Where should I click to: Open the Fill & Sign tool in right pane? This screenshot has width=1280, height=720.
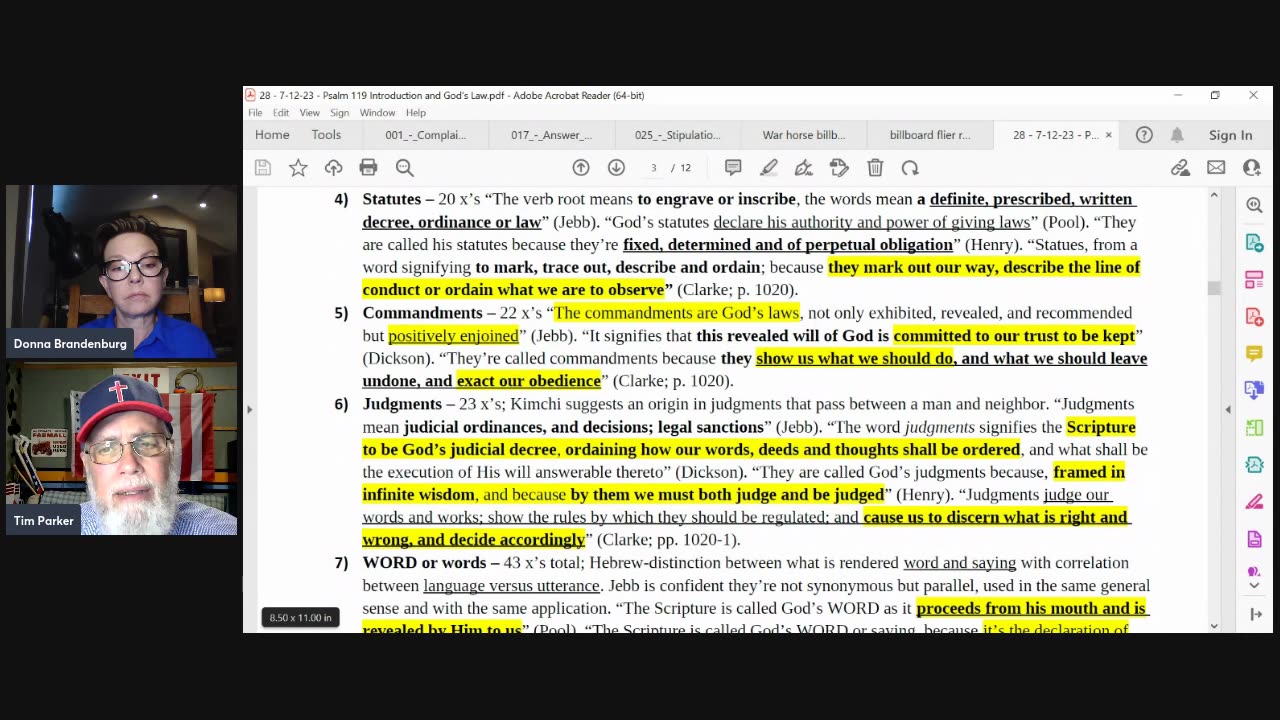(x=1254, y=502)
